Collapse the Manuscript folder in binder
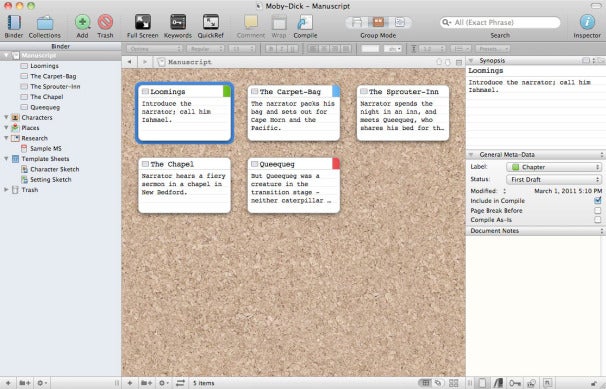The image size is (606, 389). (6, 55)
